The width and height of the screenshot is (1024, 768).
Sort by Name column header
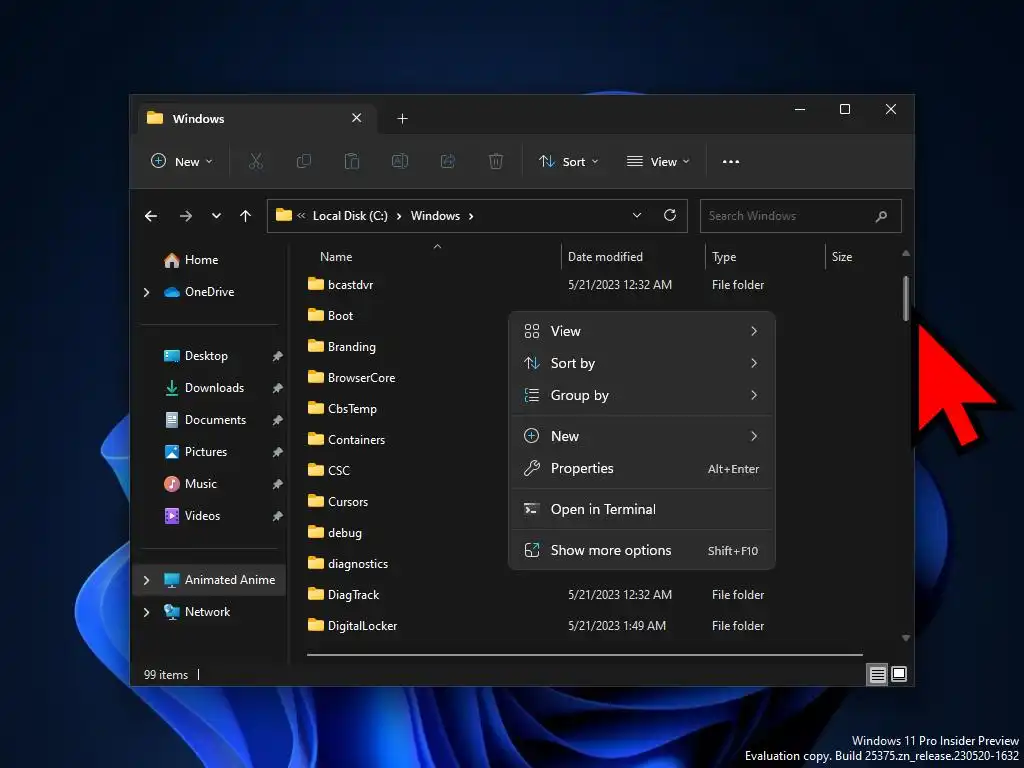point(336,257)
